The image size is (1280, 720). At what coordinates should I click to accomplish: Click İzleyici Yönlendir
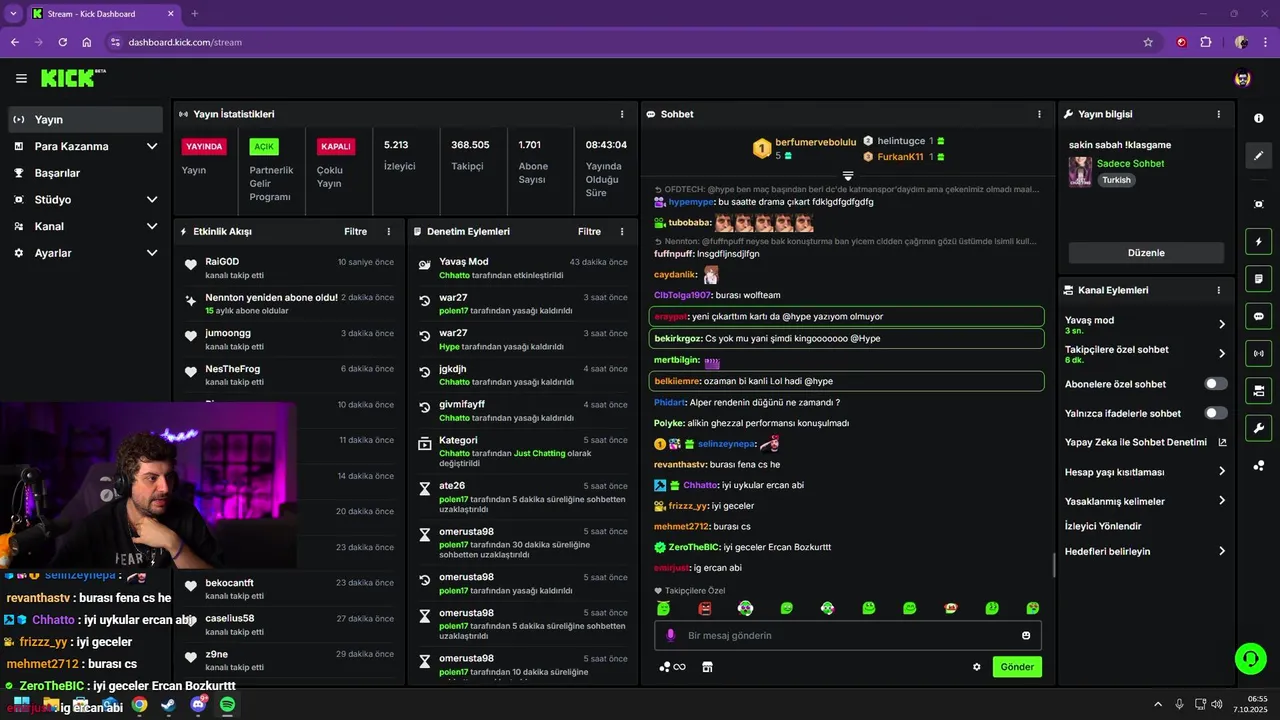pyautogui.click(x=1103, y=526)
